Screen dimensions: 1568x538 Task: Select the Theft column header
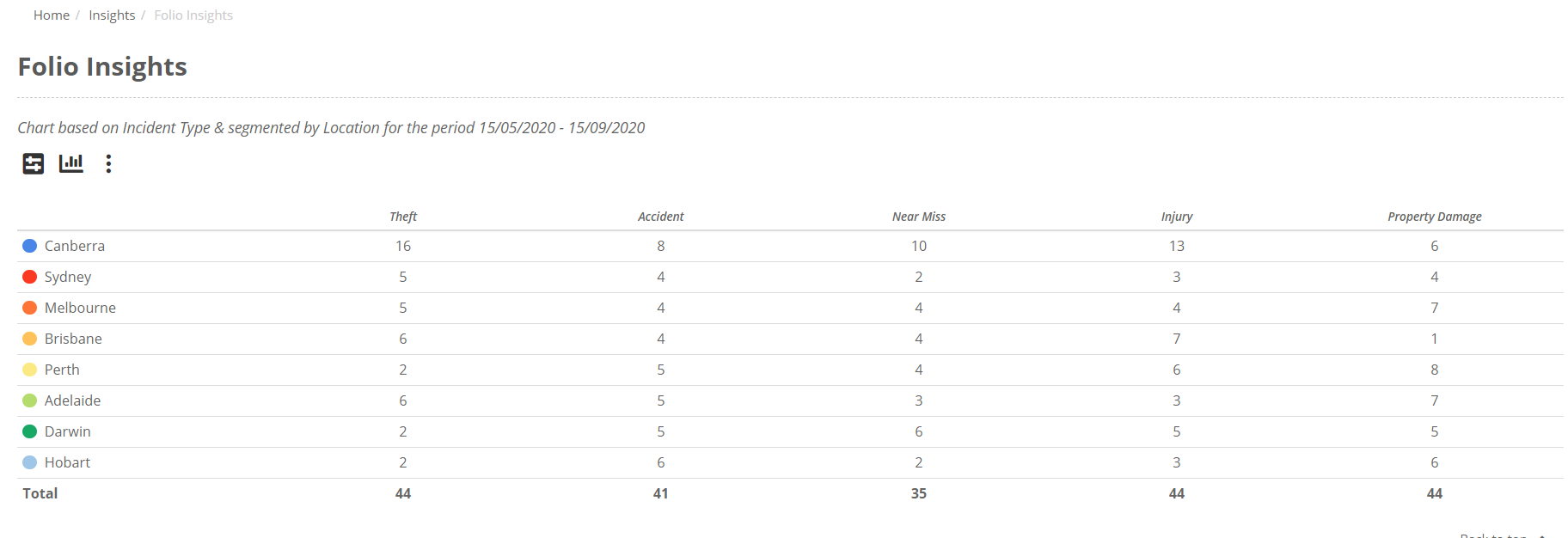(x=402, y=217)
